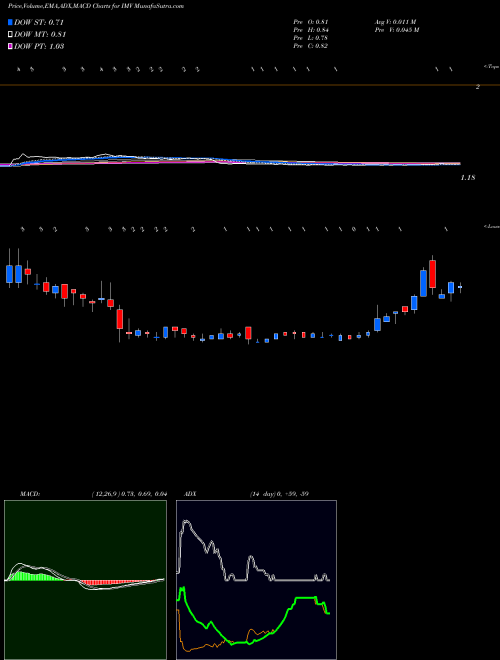Open the green MACD histogram chart panel
The width and height of the screenshot is (500, 660).
pos(85,580)
